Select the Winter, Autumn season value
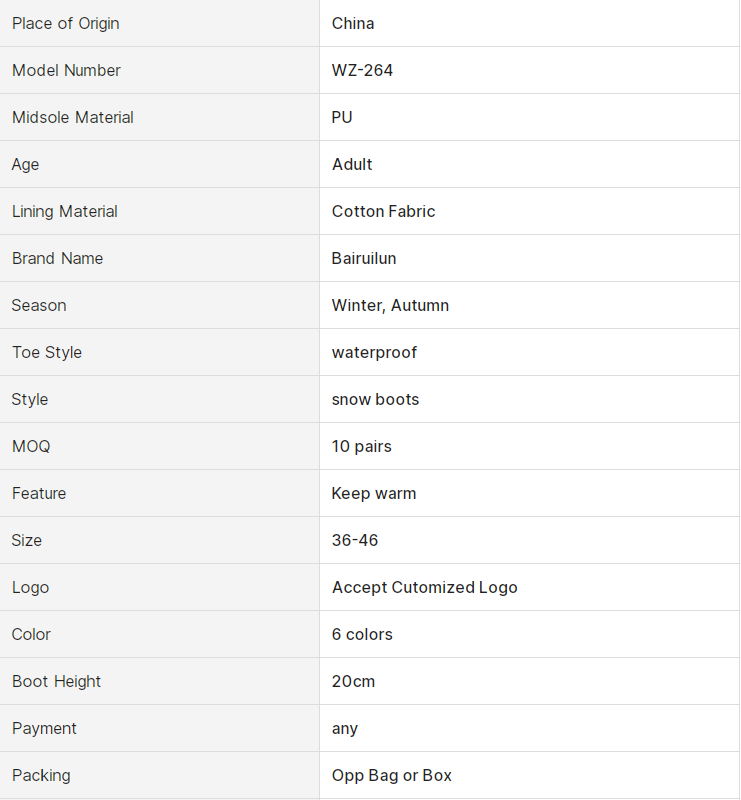 [x=390, y=305]
